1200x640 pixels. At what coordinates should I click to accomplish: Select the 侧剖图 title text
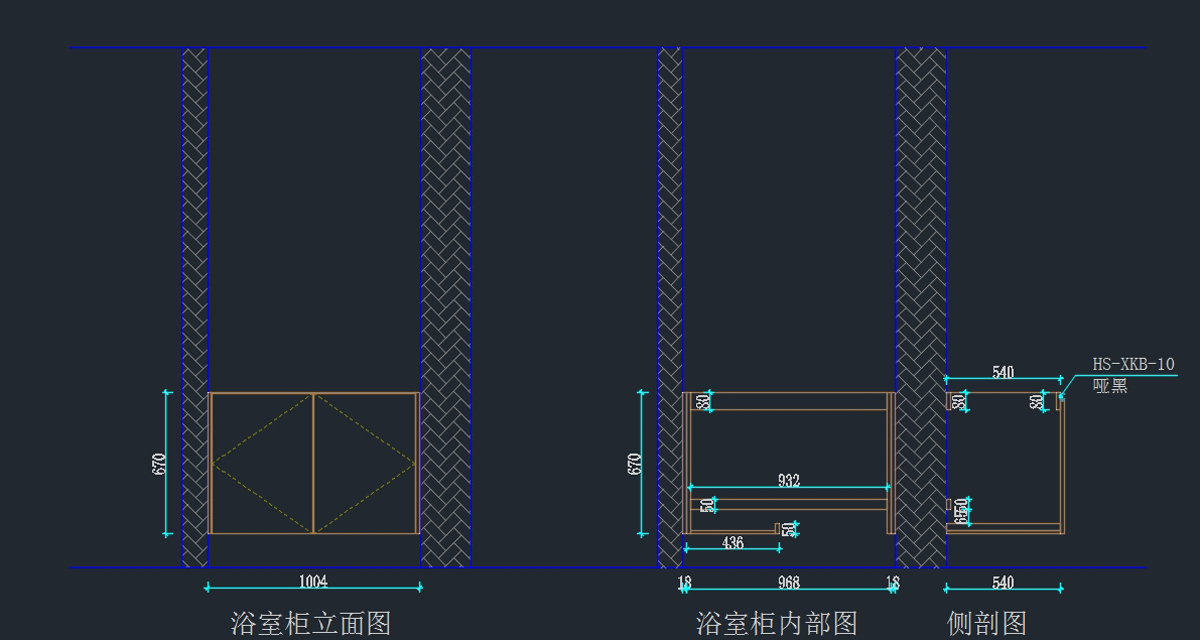coord(987,624)
